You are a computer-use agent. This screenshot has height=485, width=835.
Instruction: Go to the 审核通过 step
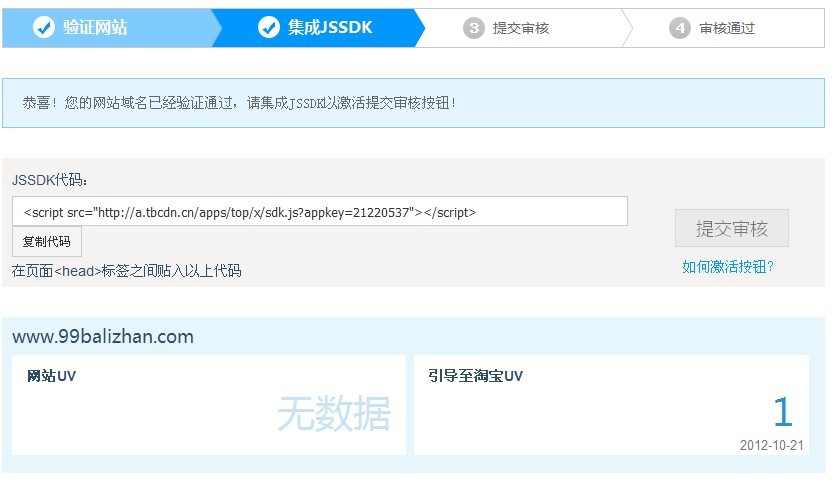point(724,28)
